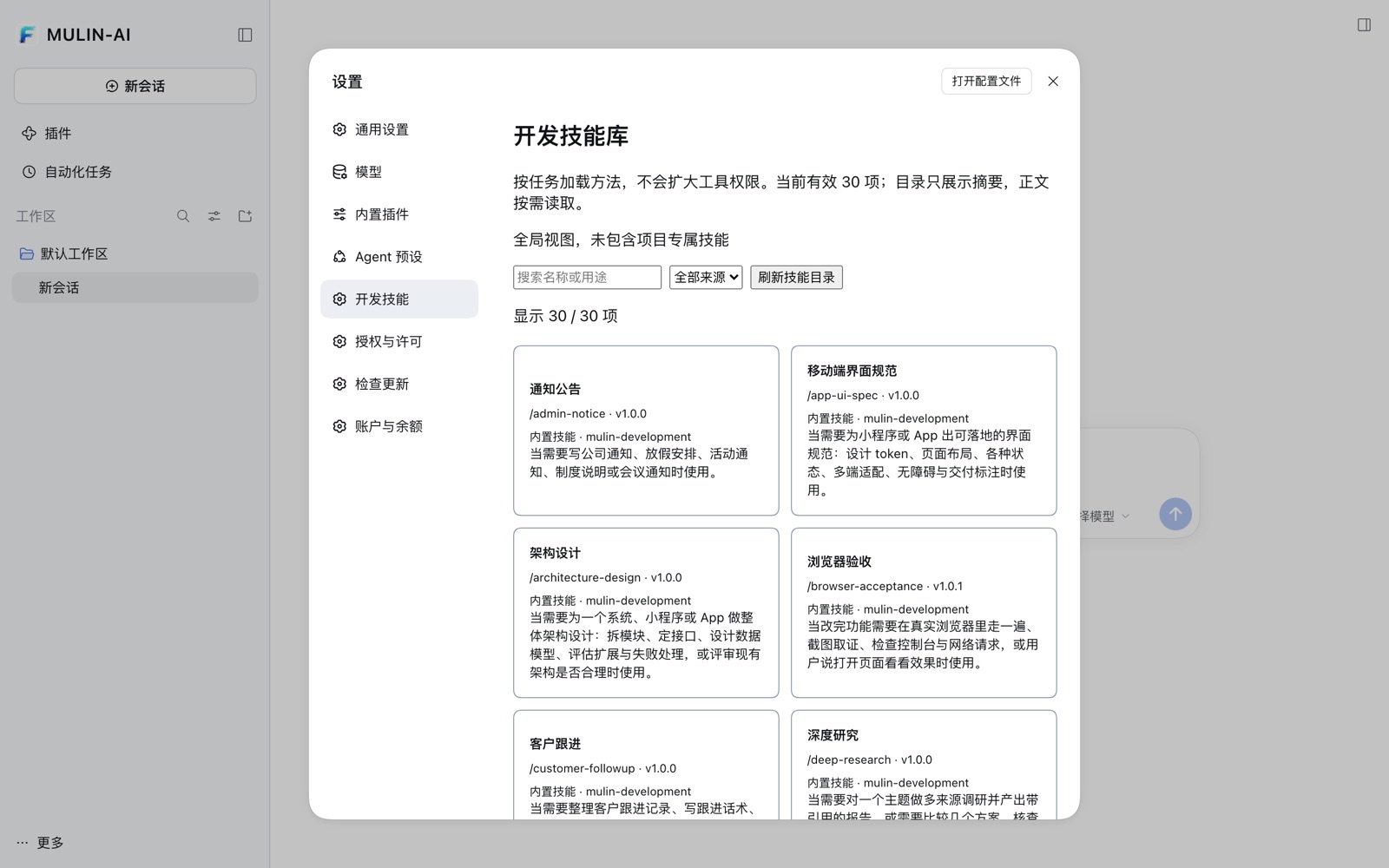Open the 检查更新 section

399,384
